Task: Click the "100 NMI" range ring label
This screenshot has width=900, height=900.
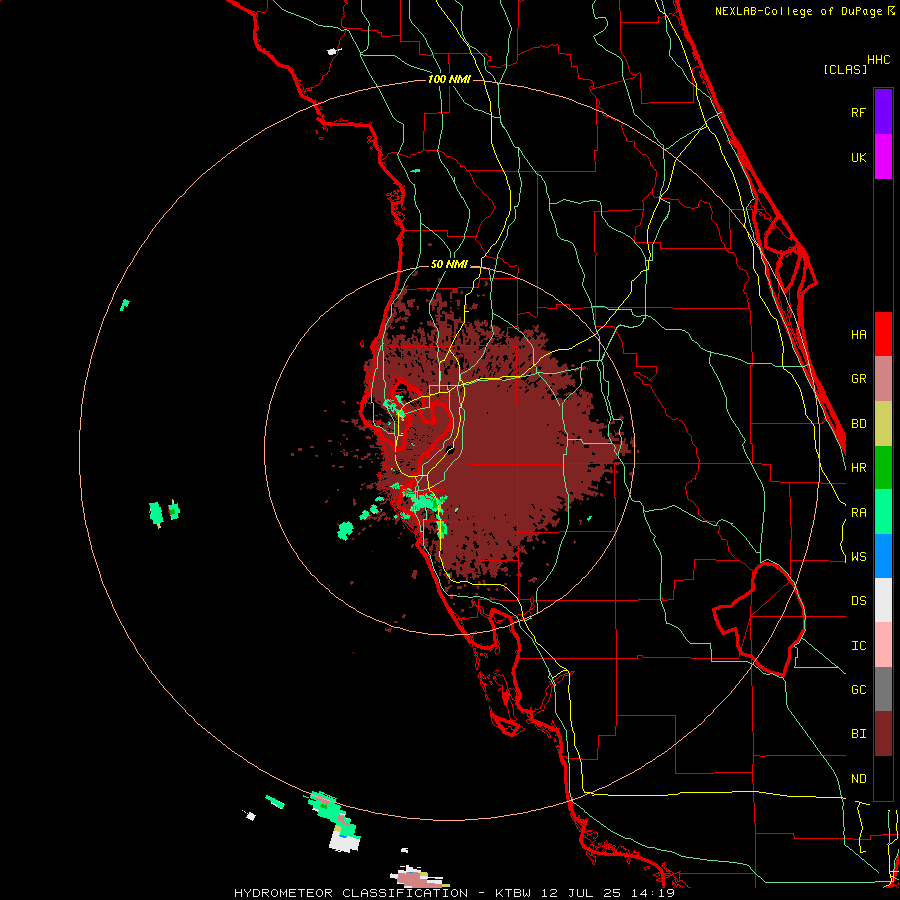Action: point(449,79)
